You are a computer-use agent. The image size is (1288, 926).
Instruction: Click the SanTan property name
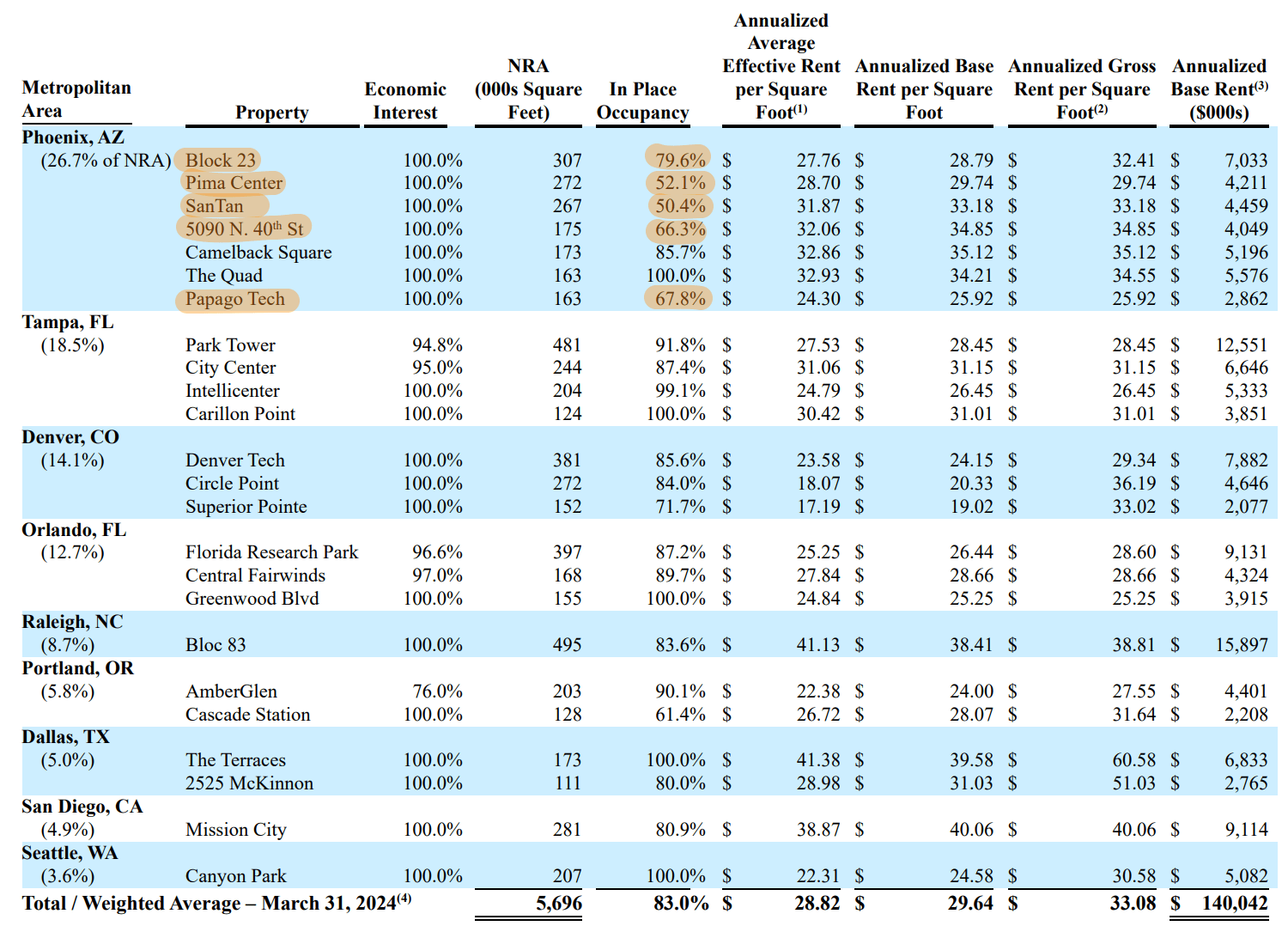click(215, 206)
